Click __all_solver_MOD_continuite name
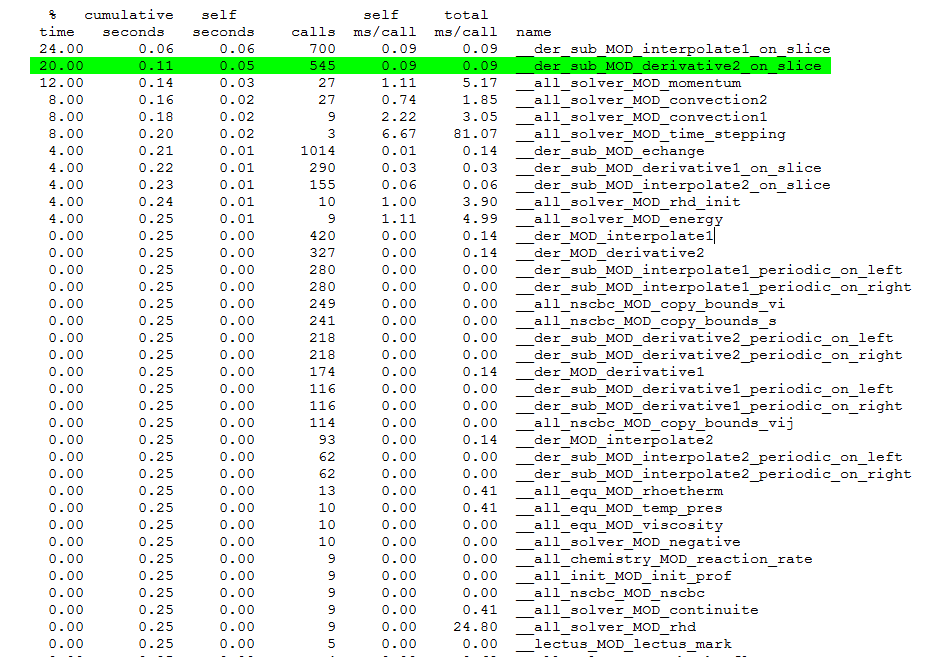 tap(637, 610)
